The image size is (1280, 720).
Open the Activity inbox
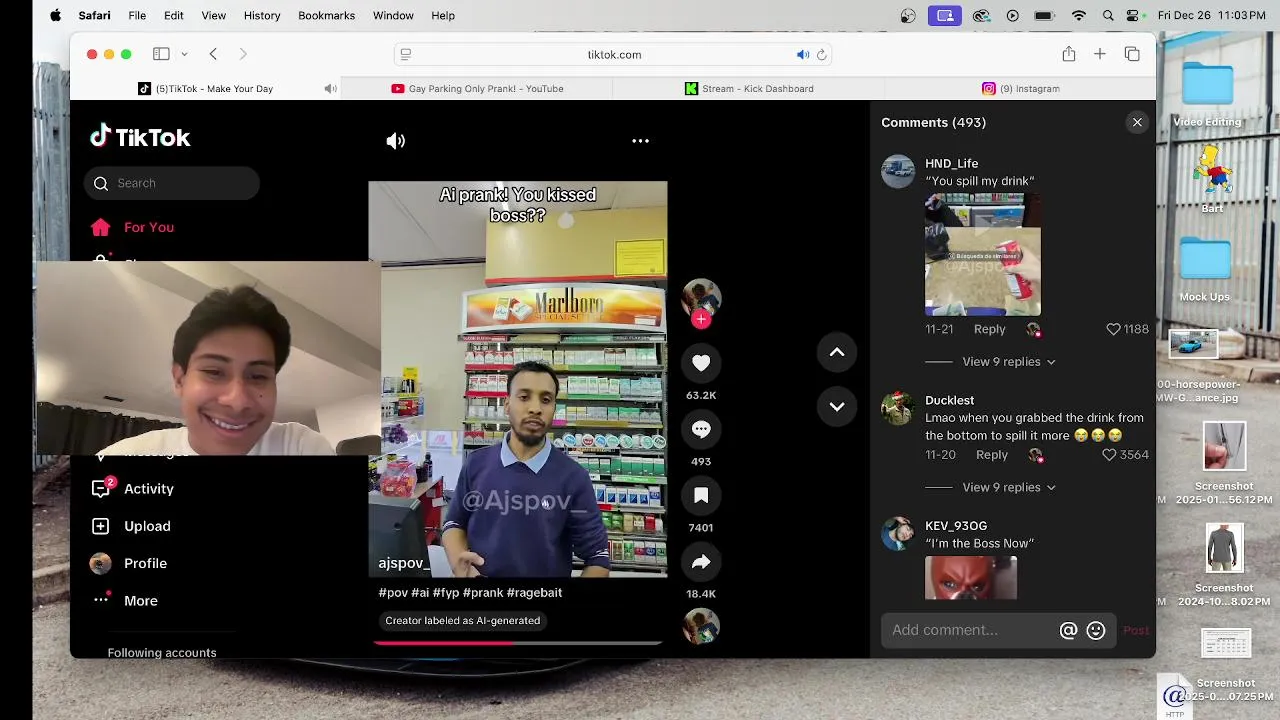134,489
